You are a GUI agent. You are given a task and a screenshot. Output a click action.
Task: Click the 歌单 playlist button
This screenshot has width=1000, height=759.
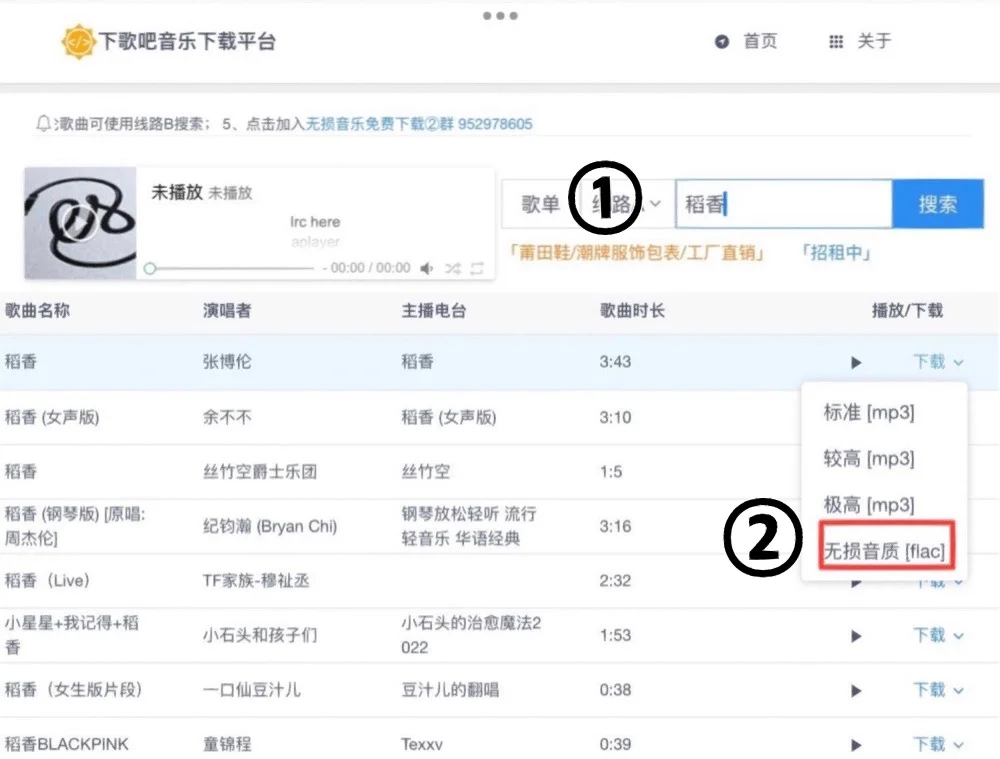click(x=540, y=203)
